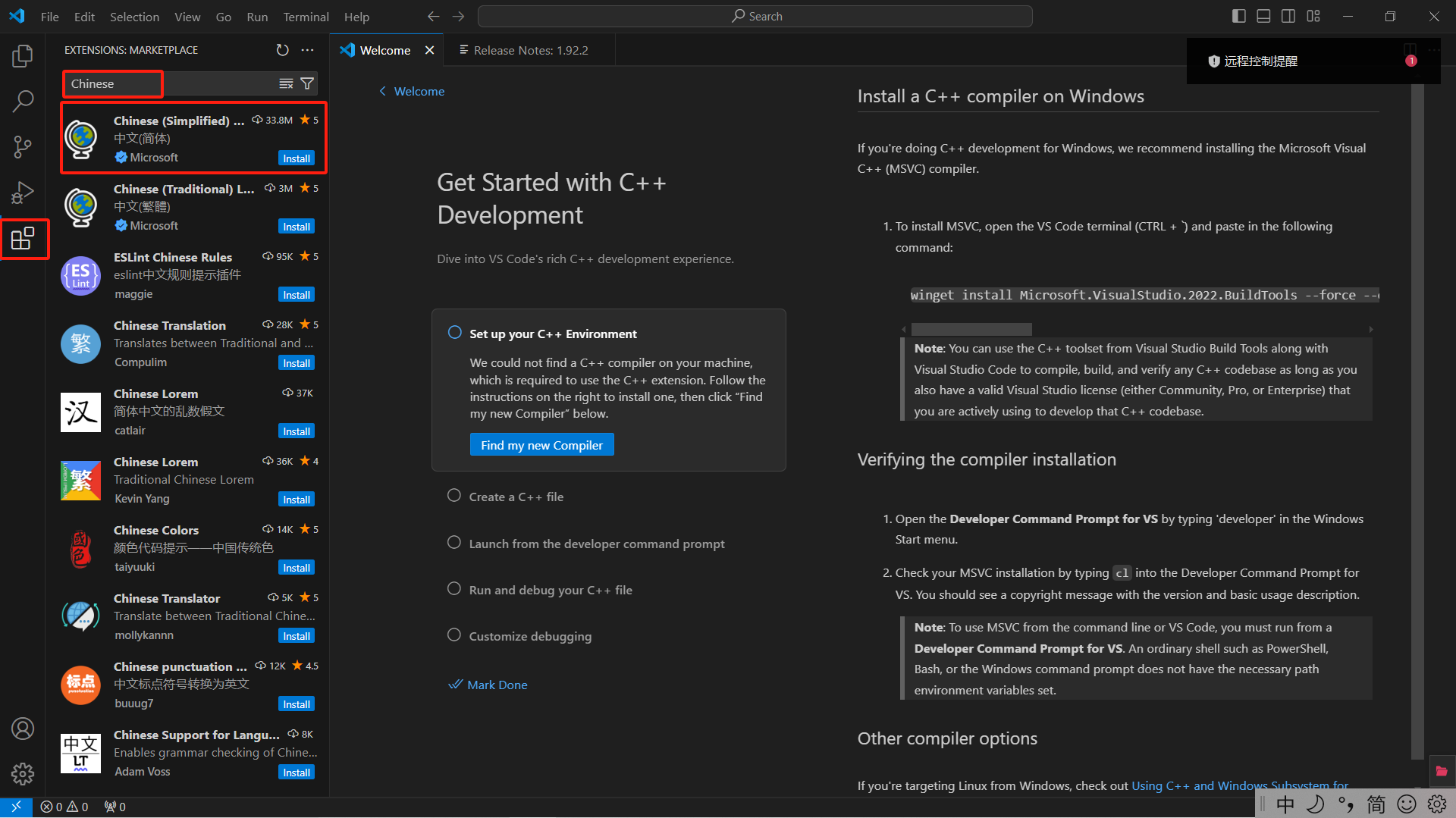
Task: Select the ESLint Chinese Rules extension icon
Action: tap(80, 275)
